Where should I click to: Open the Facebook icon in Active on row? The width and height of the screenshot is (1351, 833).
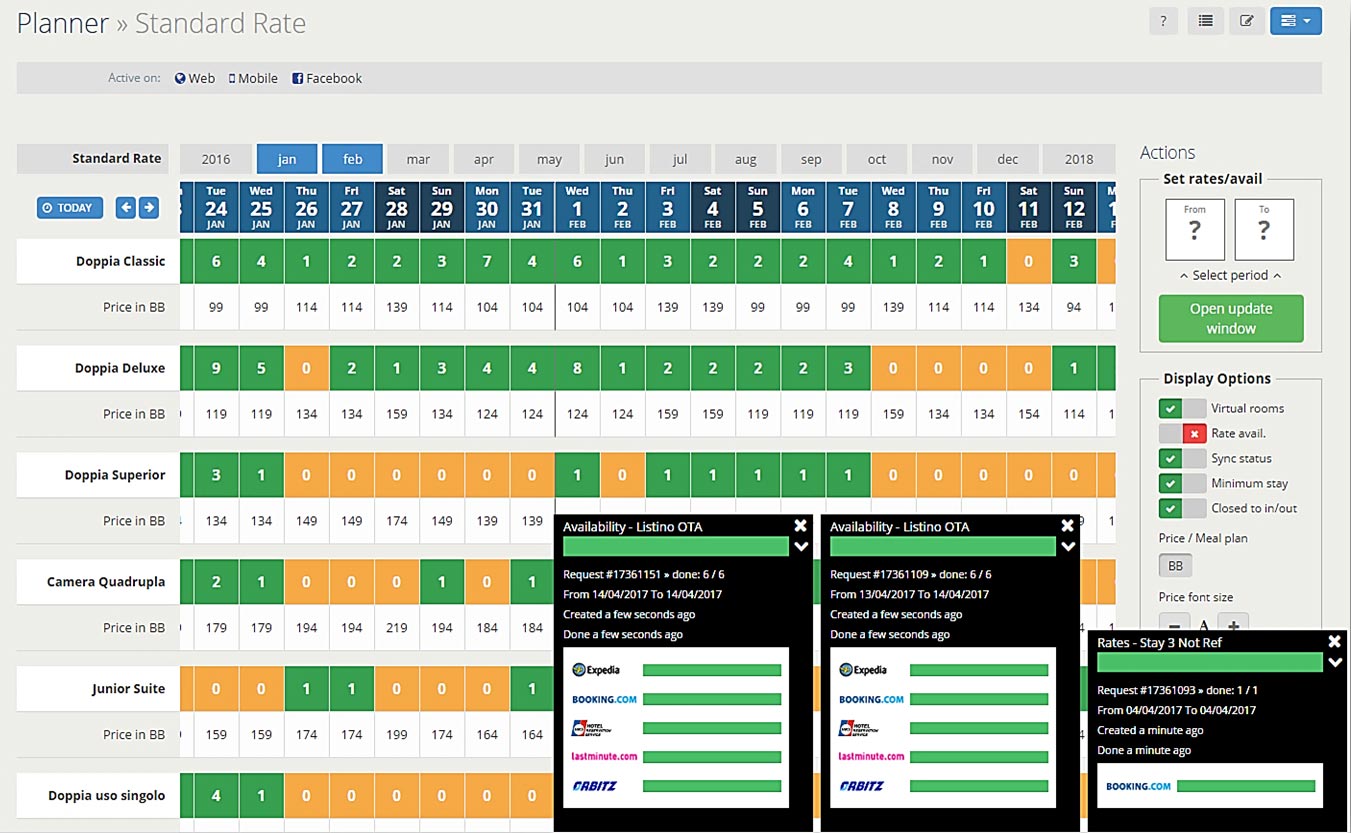click(x=296, y=78)
